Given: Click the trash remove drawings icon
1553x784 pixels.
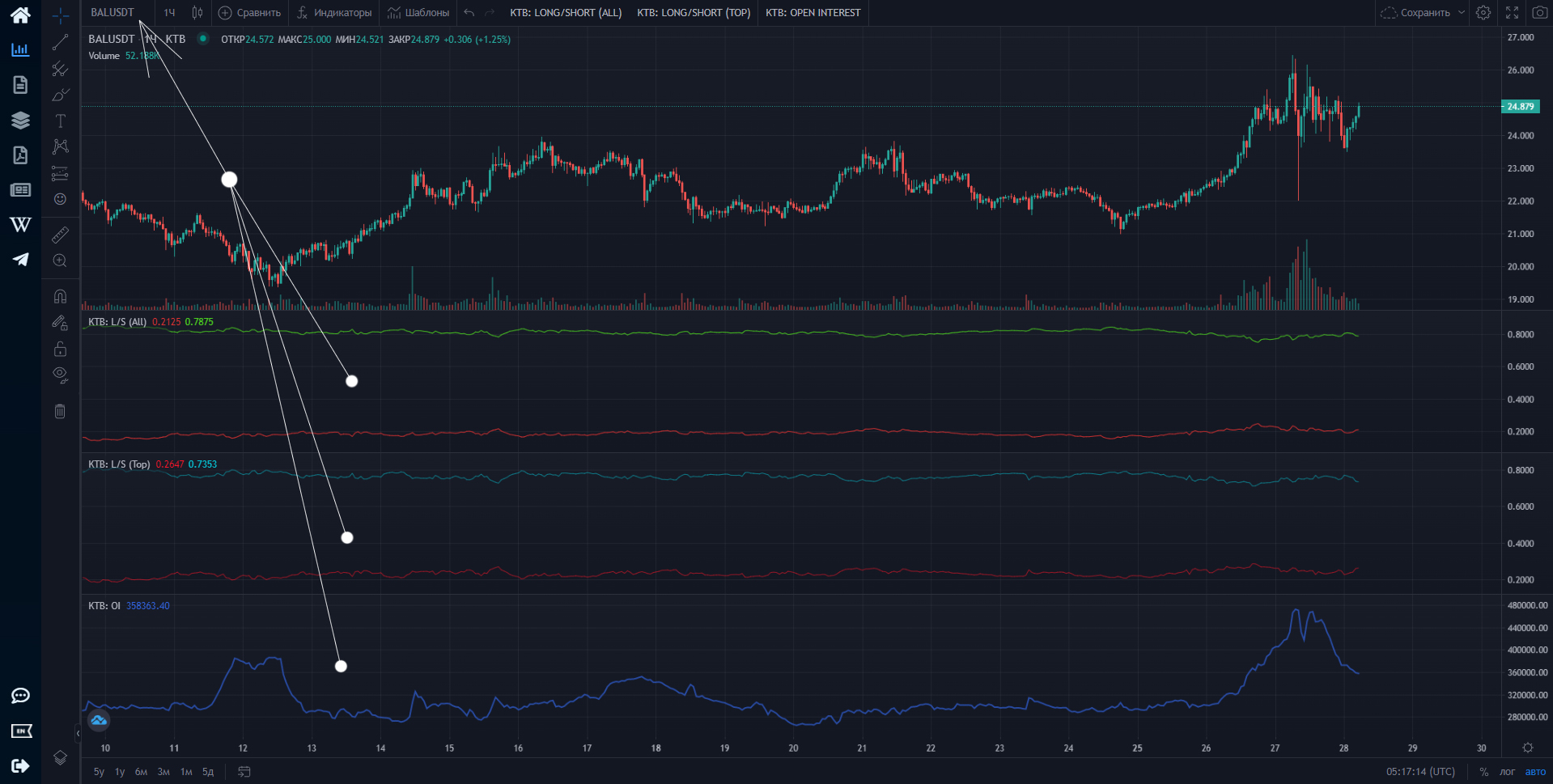Looking at the screenshot, I should 61,411.
